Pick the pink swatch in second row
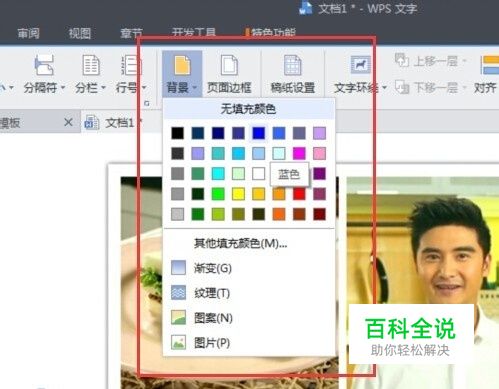Image resolution: width=499 pixels, height=389 pixels. pos(319,153)
